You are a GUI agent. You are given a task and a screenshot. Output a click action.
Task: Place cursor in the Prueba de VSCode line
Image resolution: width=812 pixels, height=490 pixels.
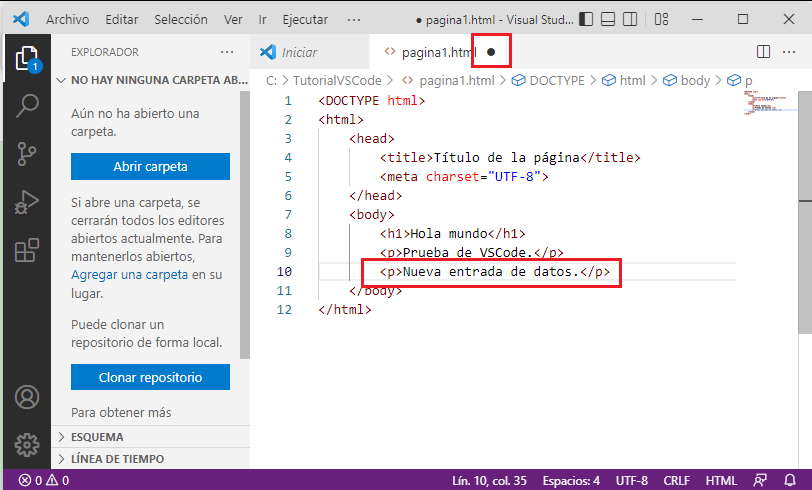click(471, 252)
